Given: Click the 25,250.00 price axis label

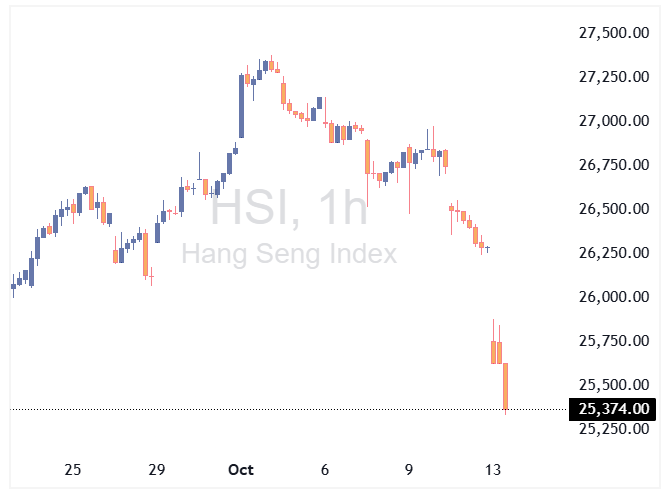Looking at the screenshot, I should click(x=615, y=429).
